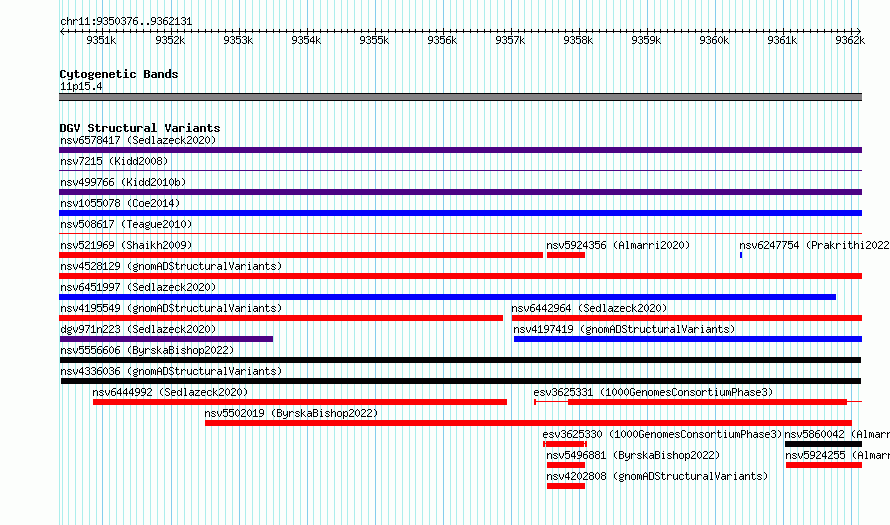The height and width of the screenshot is (525, 890).
Task: Click the red nsv5502019 variant bar
Action: point(528,423)
